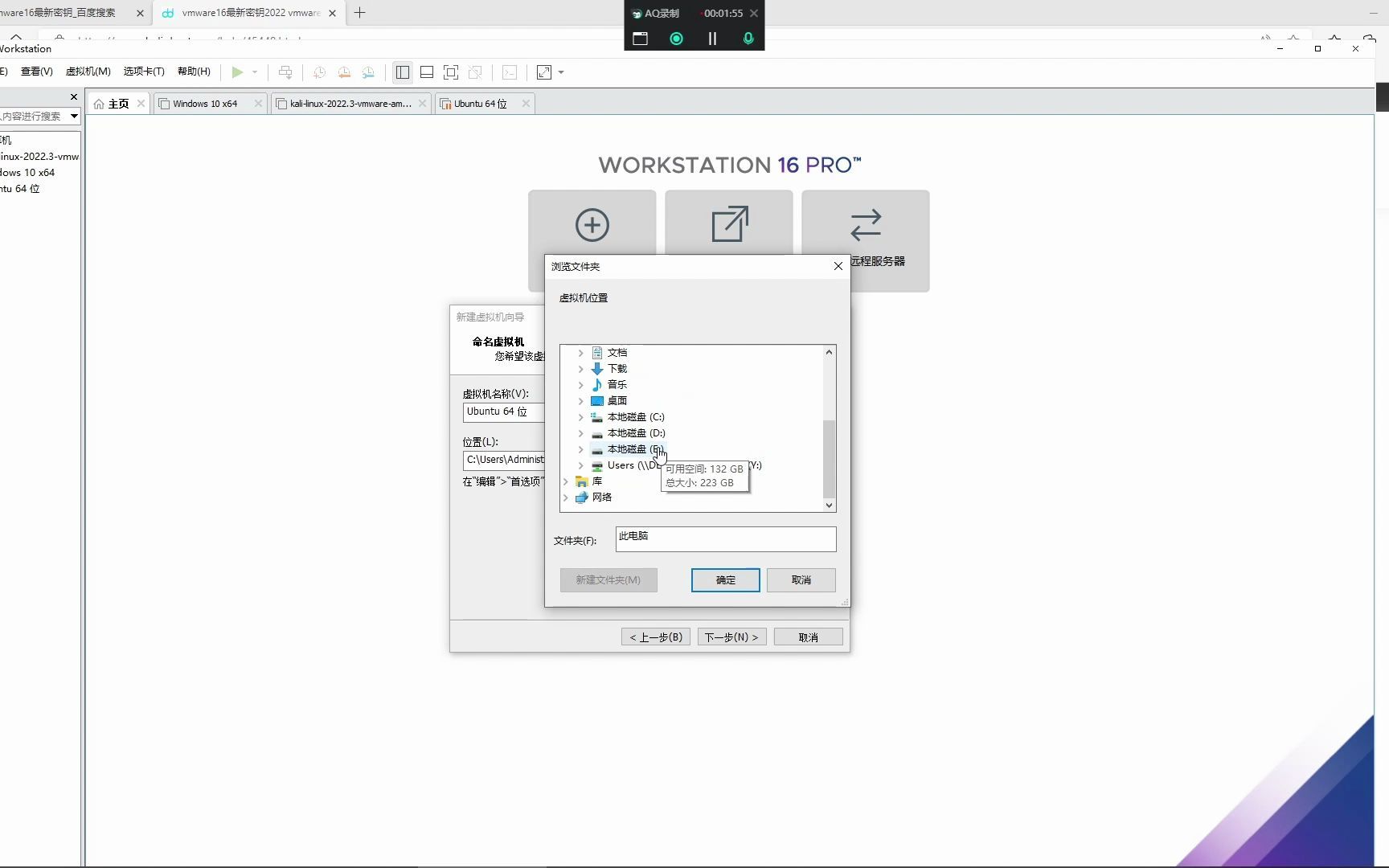Expand the 音乐 folder node
The height and width of the screenshot is (868, 1389).
580,385
